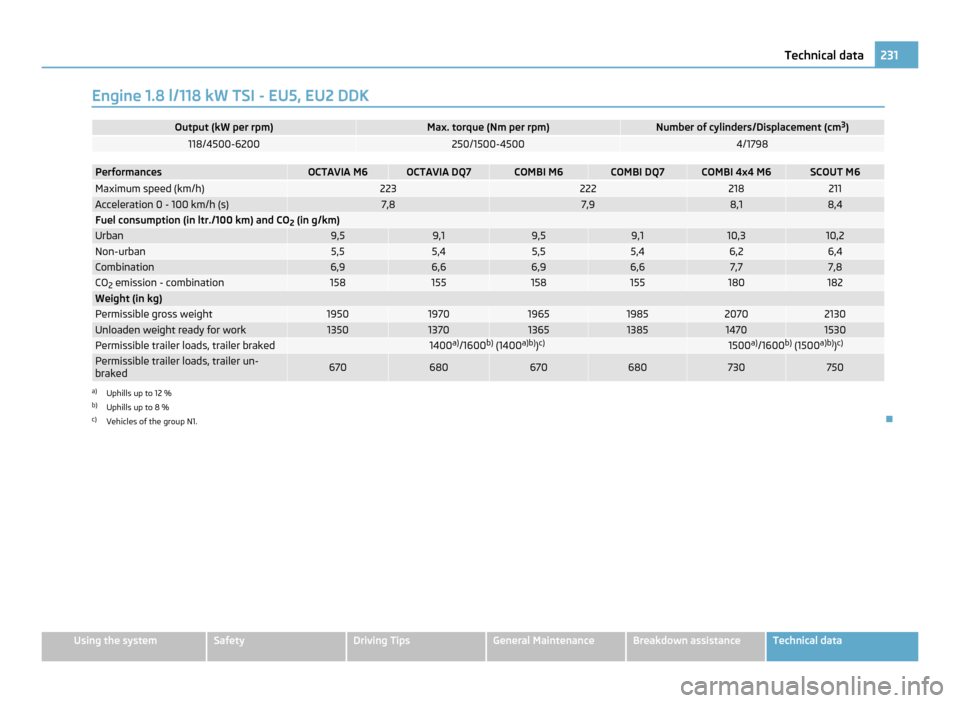Click the Performances column header

coord(129,172)
